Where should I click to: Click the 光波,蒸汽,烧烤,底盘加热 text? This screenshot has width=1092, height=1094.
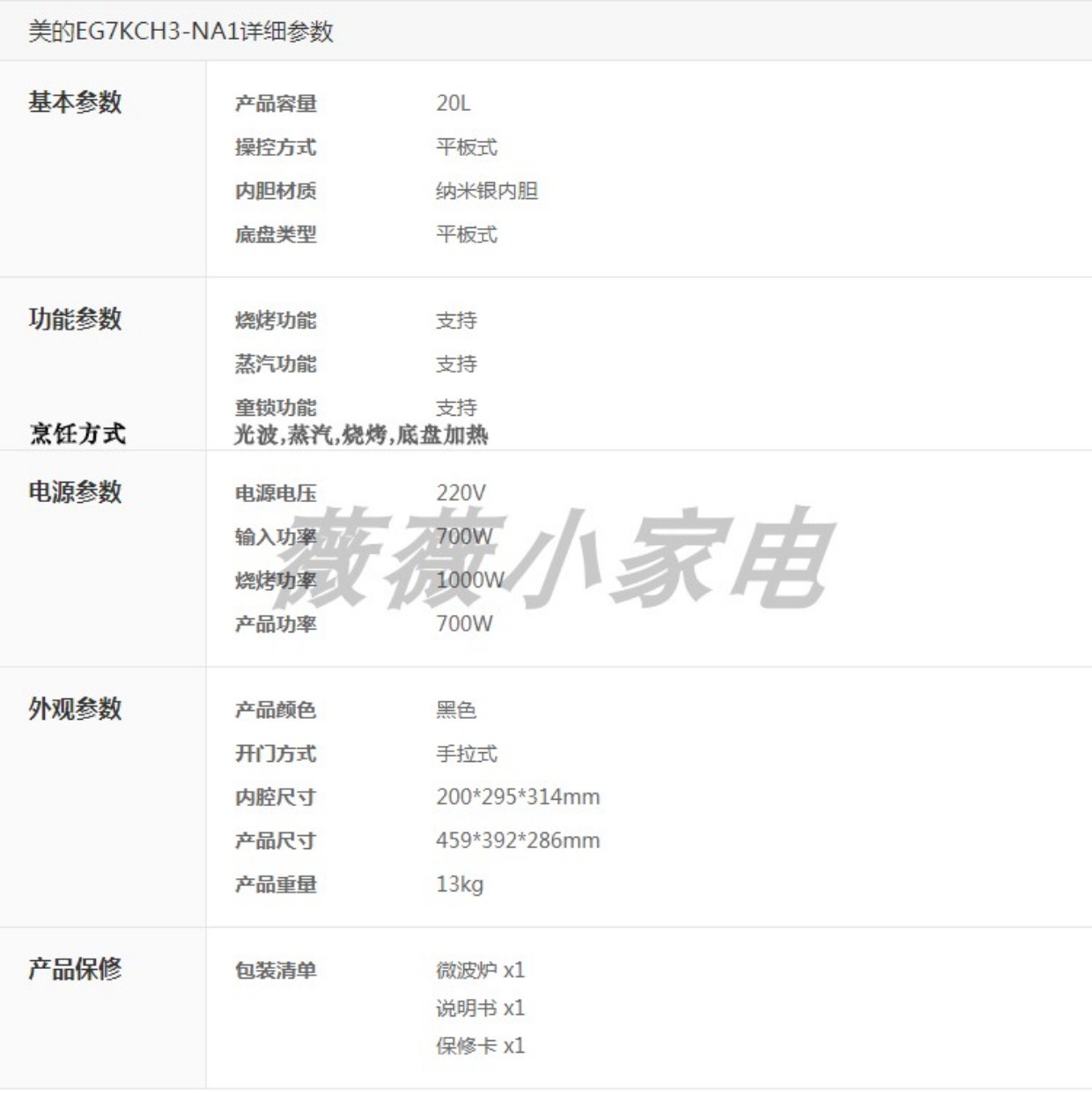(x=360, y=434)
